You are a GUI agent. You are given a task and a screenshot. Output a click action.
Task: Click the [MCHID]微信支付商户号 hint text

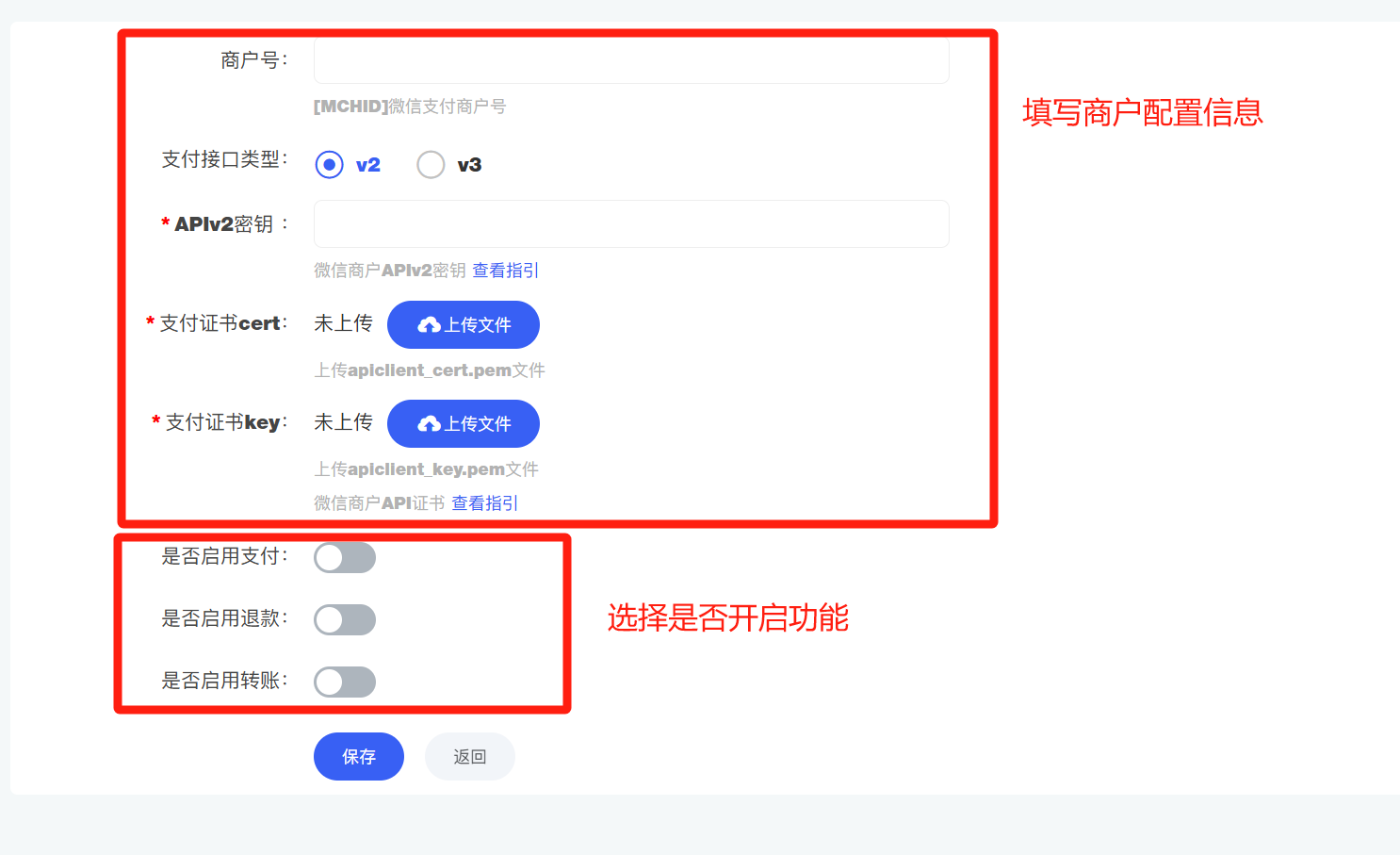click(x=410, y=107)
